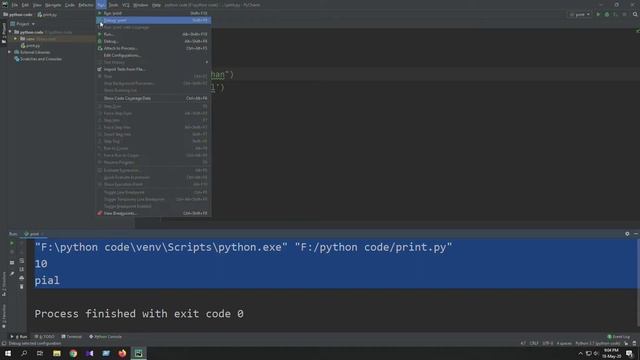Viewport: 640px width, 360px height.
Task: Expand External Libraries node
Action: tap(10, 52)
